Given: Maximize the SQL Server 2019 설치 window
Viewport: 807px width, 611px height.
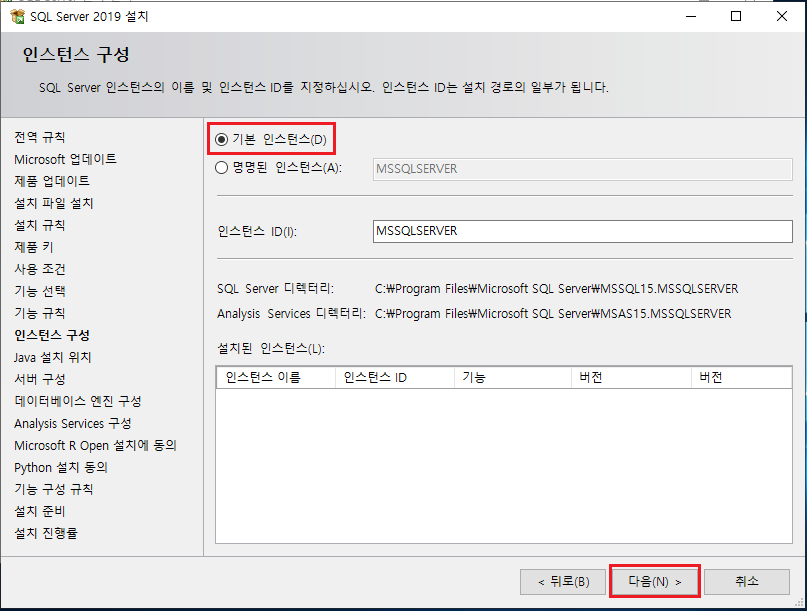Looking at the screenshot, I should pyautogui.click(x=736, y=16).
